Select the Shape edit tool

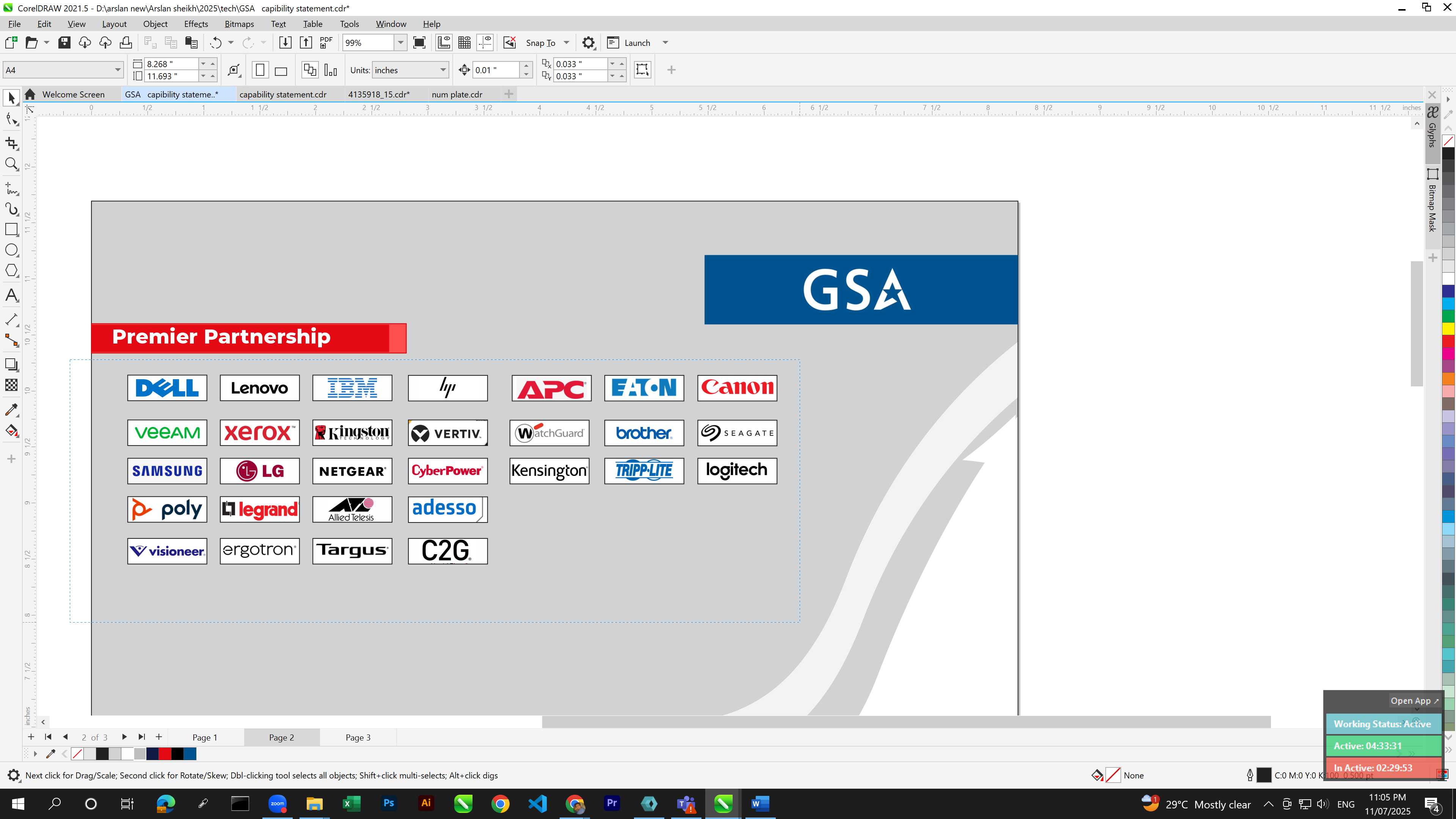click(11, 119)
